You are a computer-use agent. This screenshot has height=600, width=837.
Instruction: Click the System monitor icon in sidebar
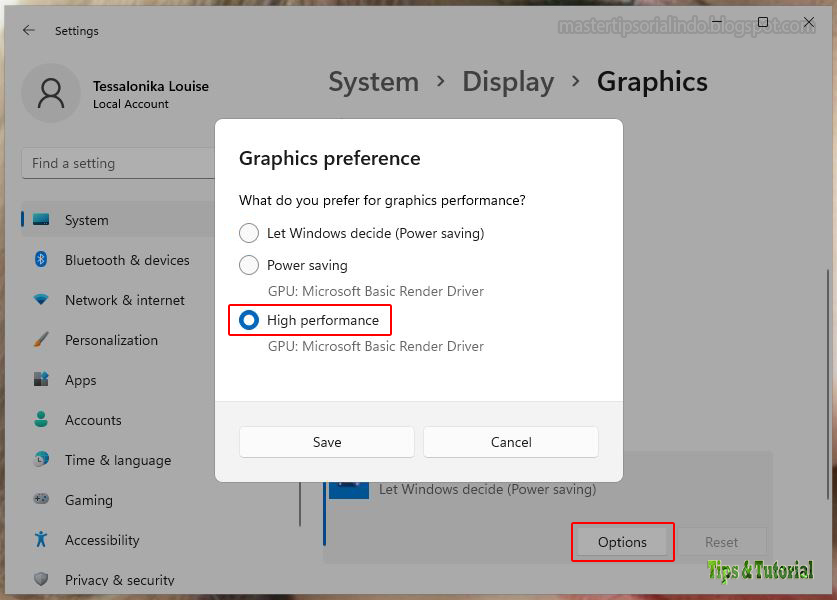pos(41,219)
